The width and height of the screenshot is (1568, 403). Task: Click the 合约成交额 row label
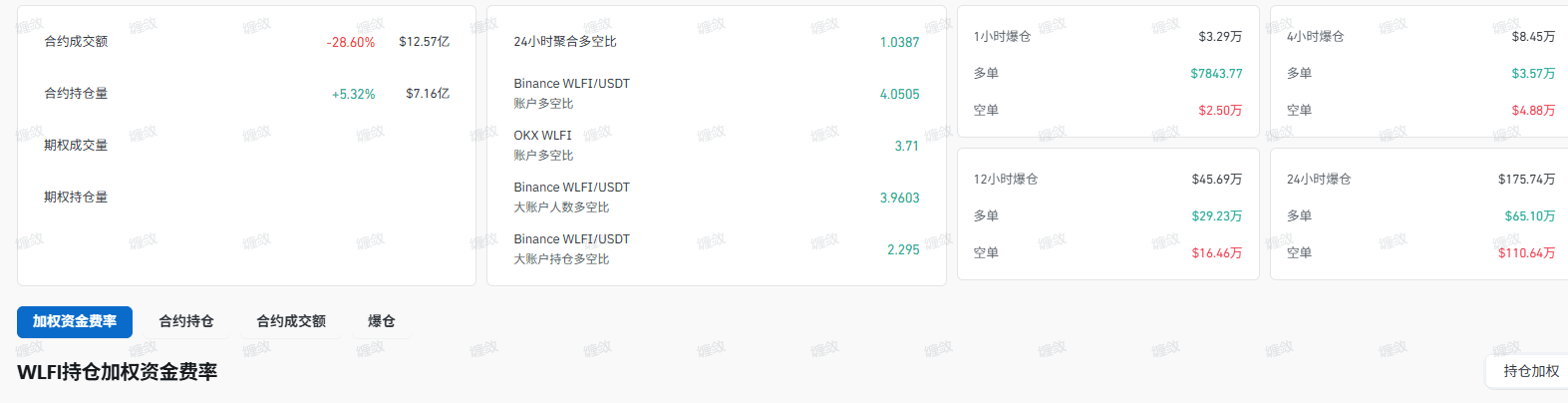pos(76,42)
